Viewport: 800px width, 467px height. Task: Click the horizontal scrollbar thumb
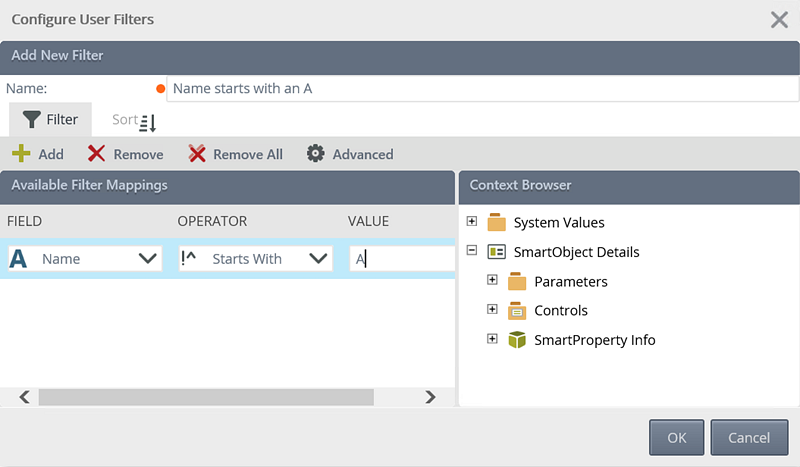tap(206, 397)
